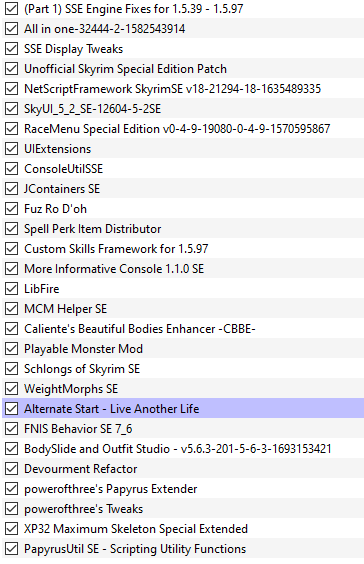Toggle the UIExtensions checkbox

12,149
